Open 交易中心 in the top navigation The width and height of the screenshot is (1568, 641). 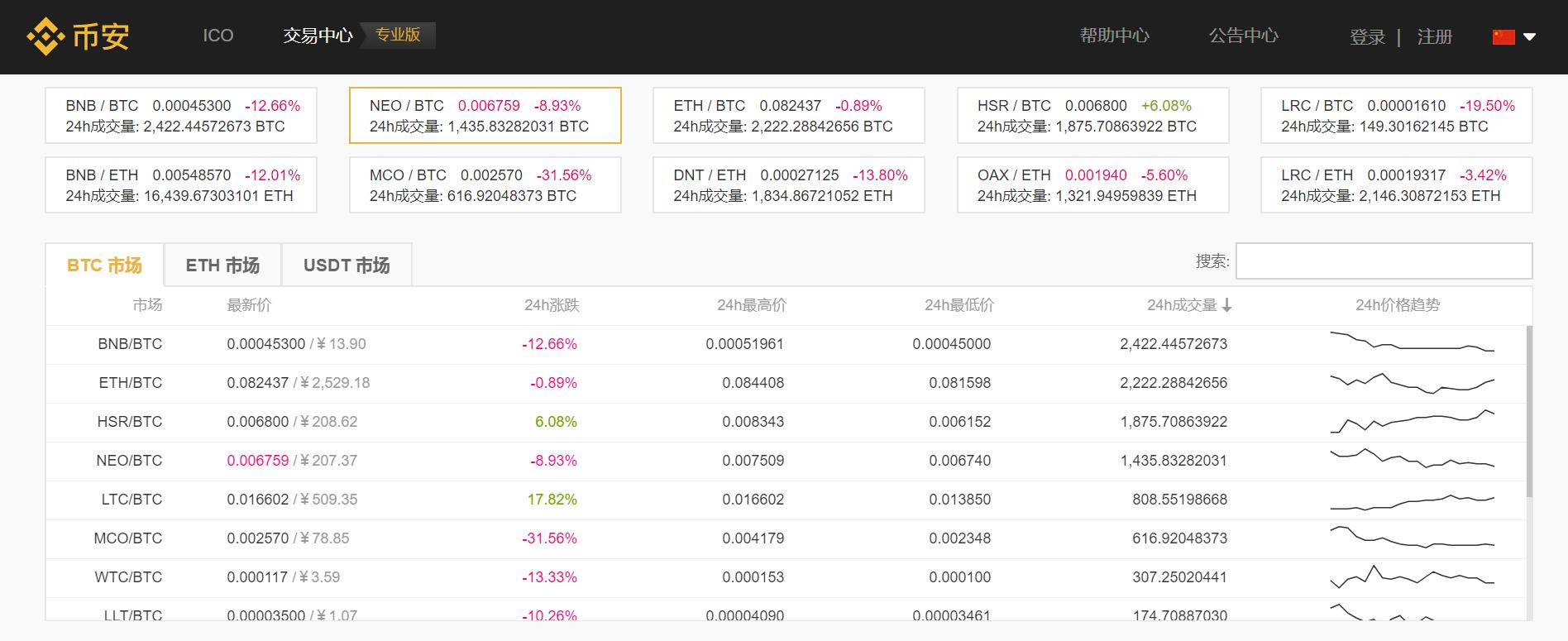click(x=318, y=36)
